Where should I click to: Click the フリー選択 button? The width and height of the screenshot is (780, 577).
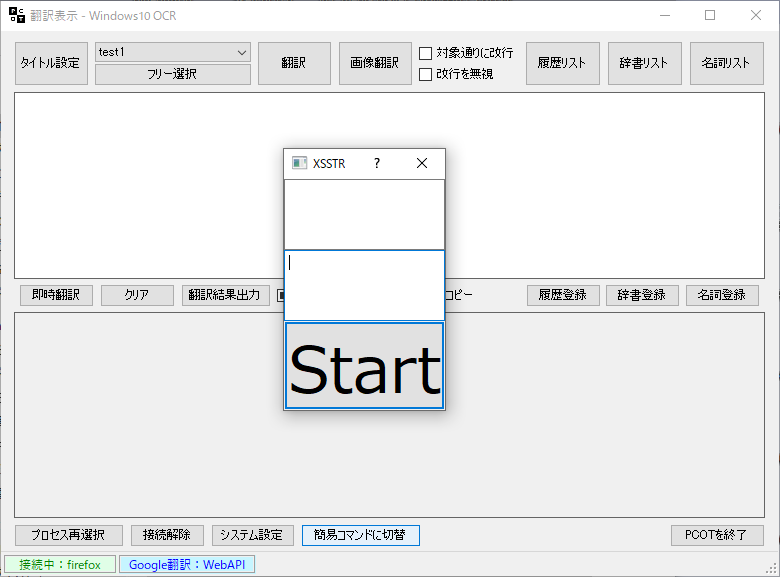(173, 74)
